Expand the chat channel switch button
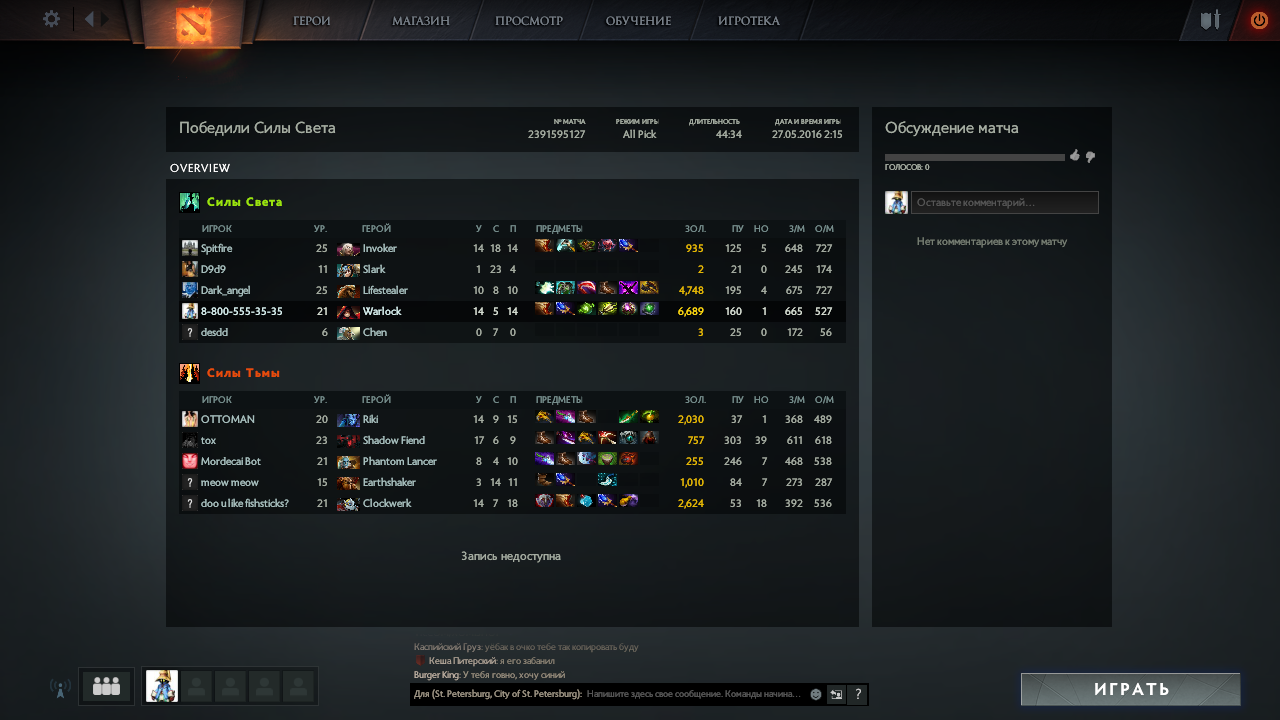1280x720 pixels. coord(836,694)
